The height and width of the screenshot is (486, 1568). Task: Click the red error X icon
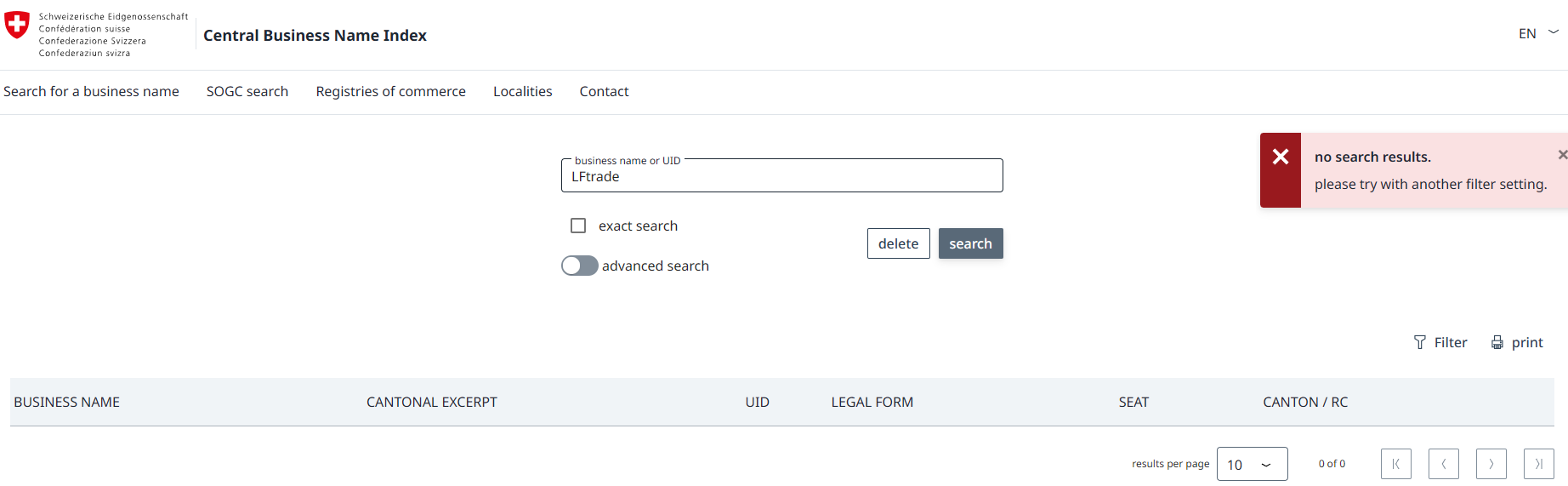(1280, 157)
